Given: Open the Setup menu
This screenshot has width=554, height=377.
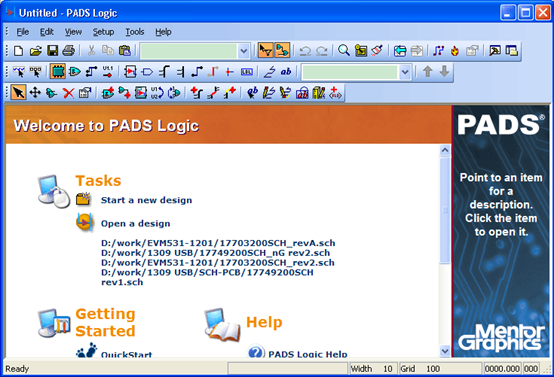Looking at the screenshot, I should [x=103, y=32].
